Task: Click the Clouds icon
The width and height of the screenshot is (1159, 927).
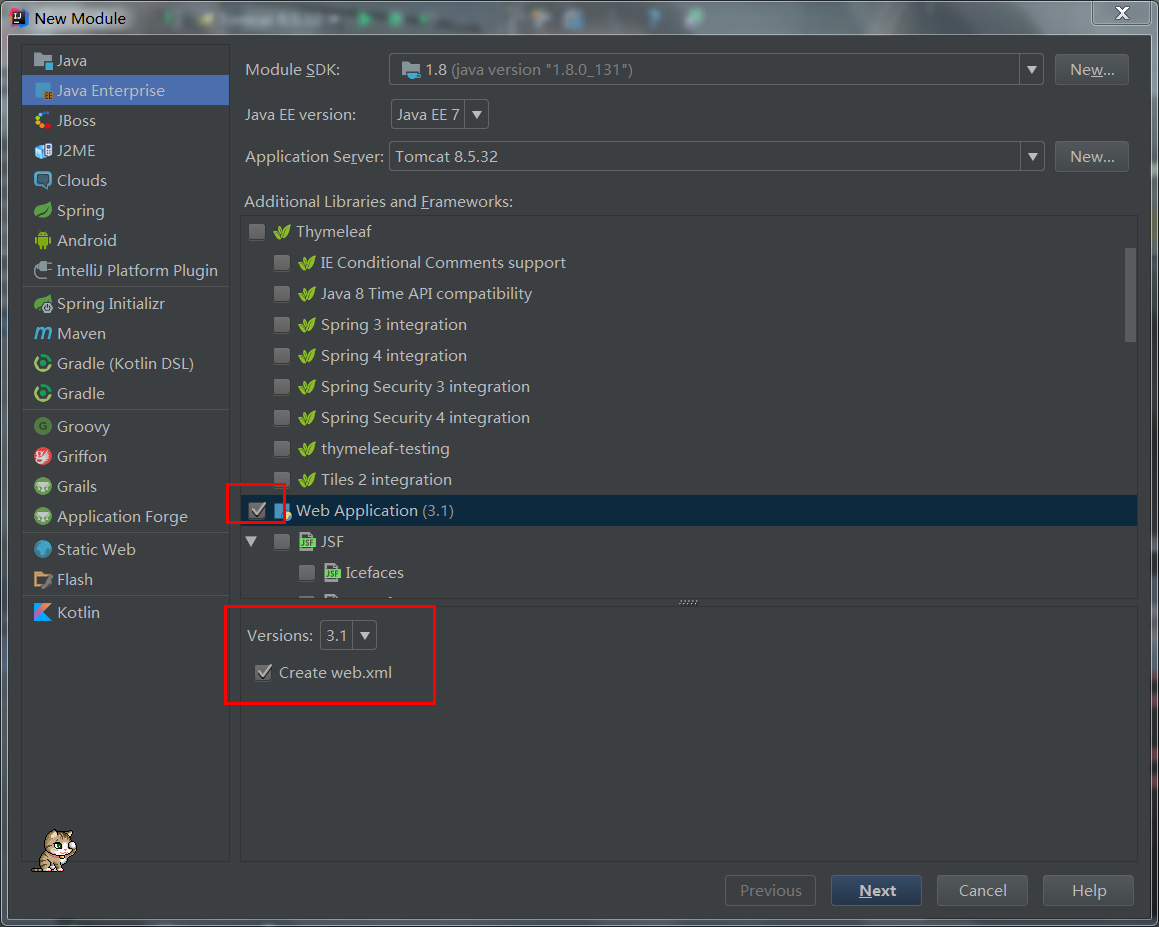Action: click(43, 180)
